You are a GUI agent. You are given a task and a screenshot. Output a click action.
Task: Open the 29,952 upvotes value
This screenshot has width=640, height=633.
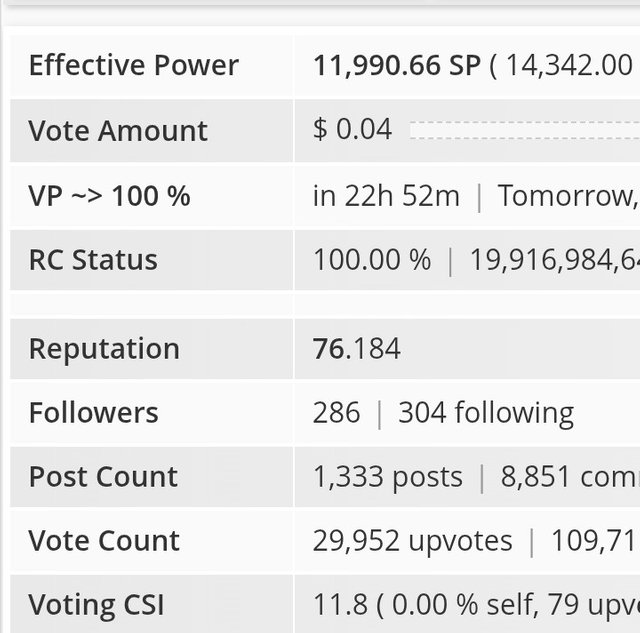coord(412,541)
